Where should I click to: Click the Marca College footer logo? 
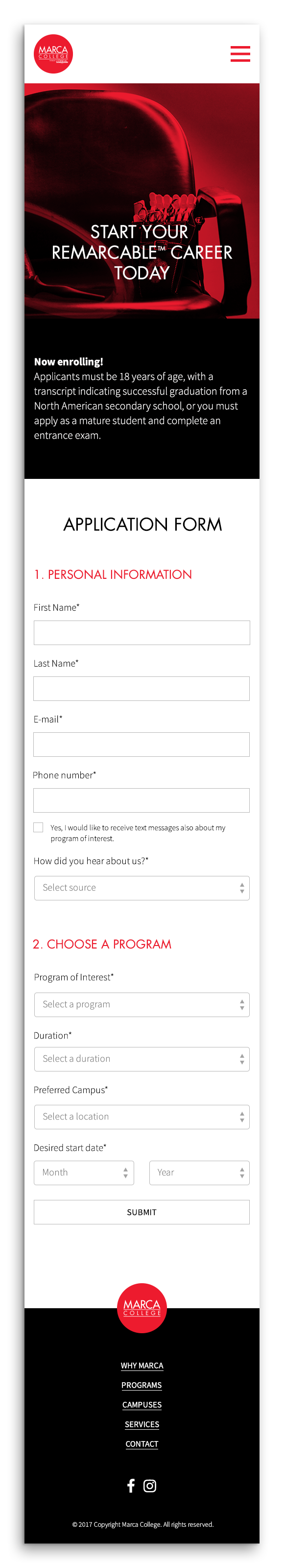(x=142, y=1308)
